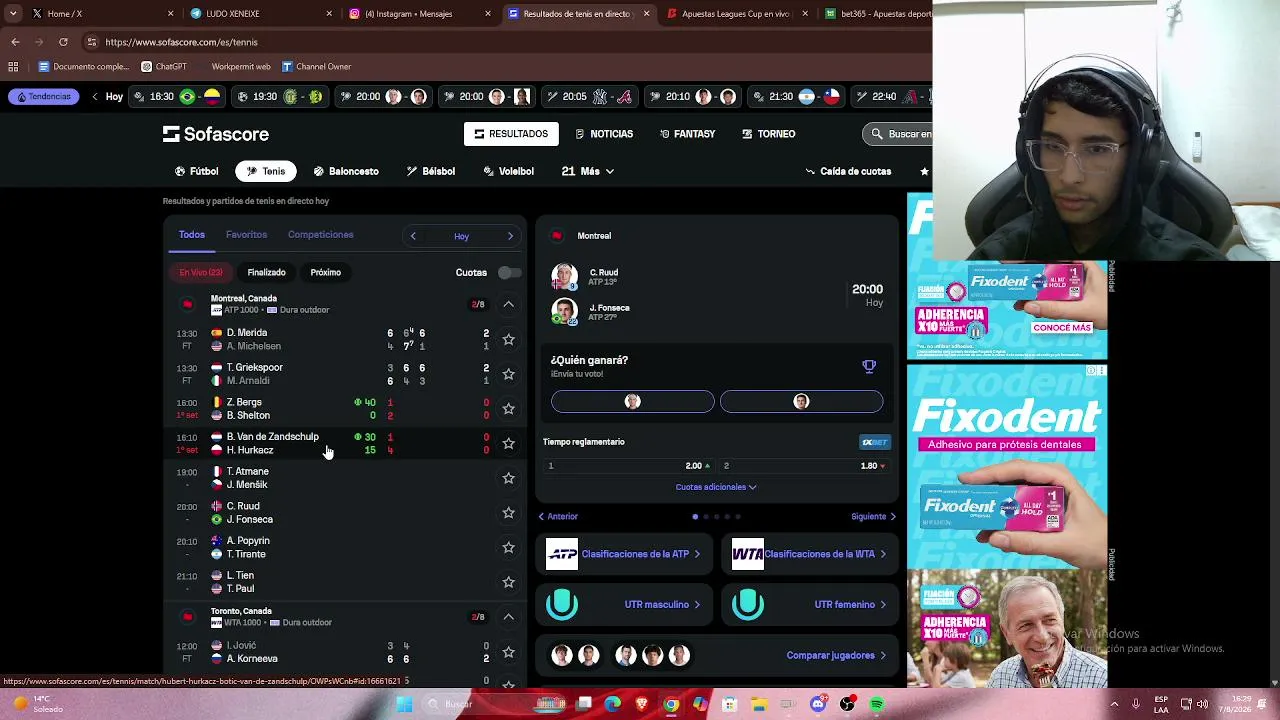Click the Tendencias button

click(44, 97)
